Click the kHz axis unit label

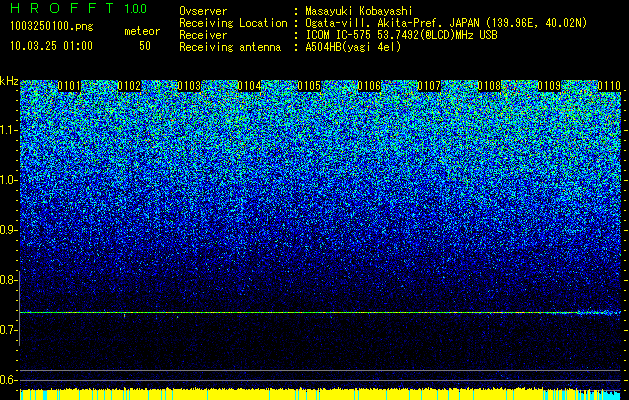click(9, 81)
